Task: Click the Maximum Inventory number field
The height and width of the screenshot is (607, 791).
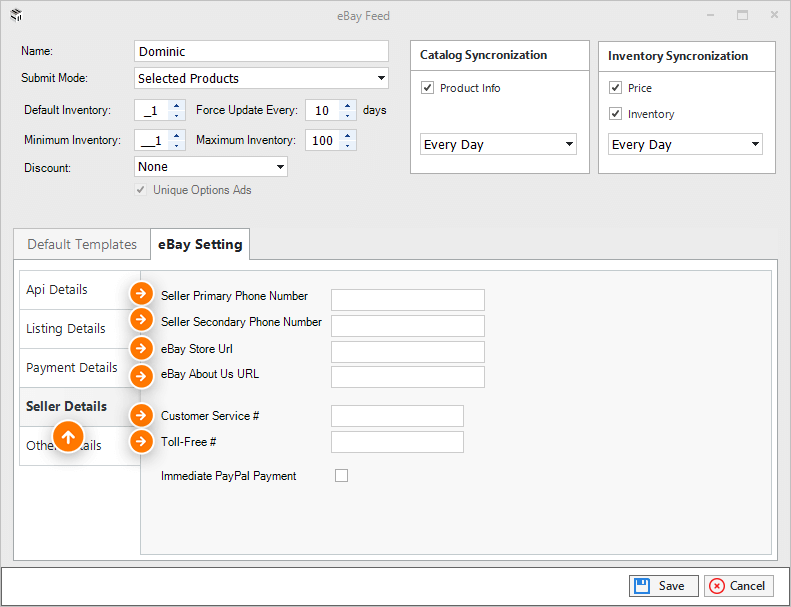Action: point(323,140)
